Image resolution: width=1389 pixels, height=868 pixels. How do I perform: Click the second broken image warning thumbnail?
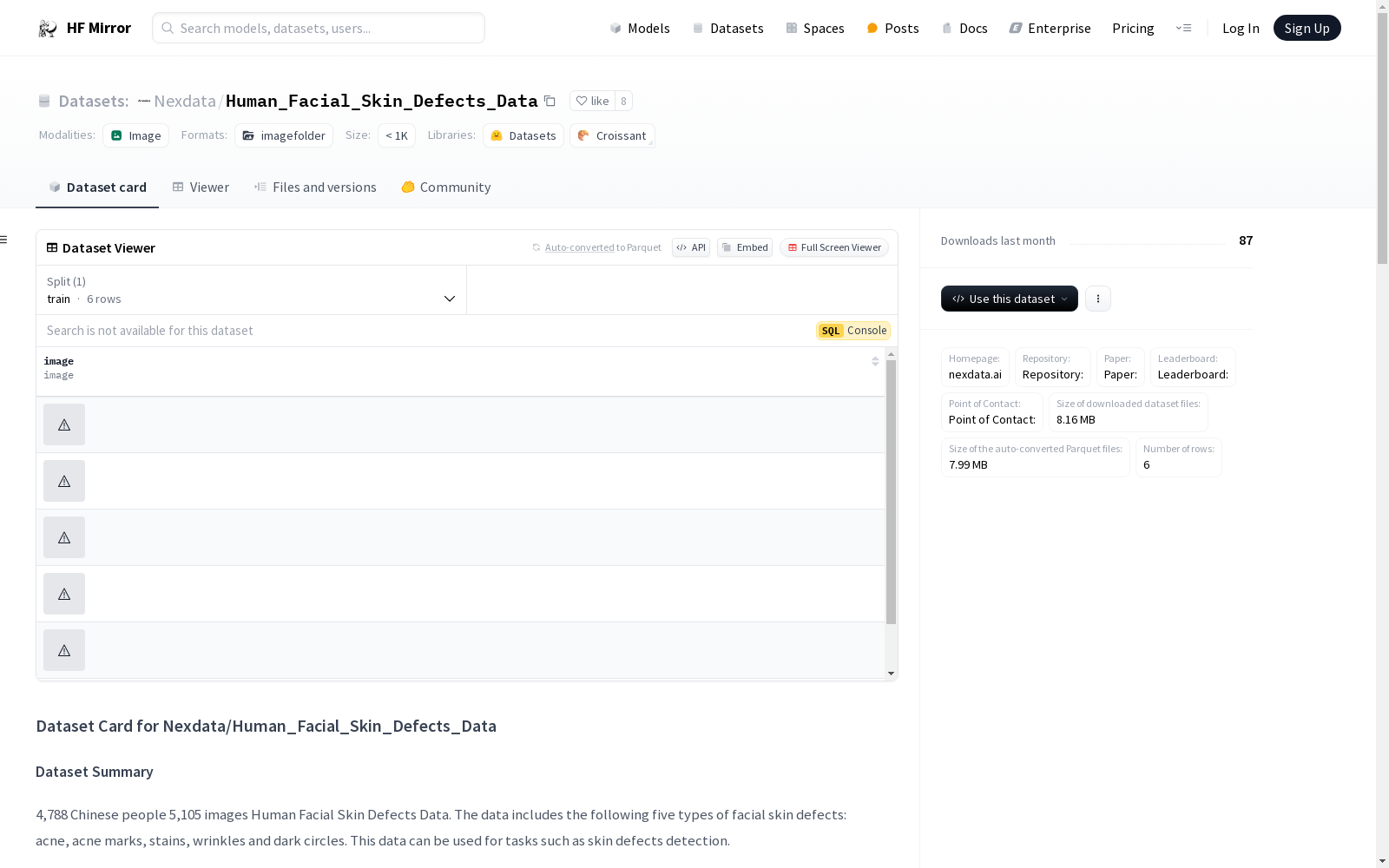[x=64, y=481]
